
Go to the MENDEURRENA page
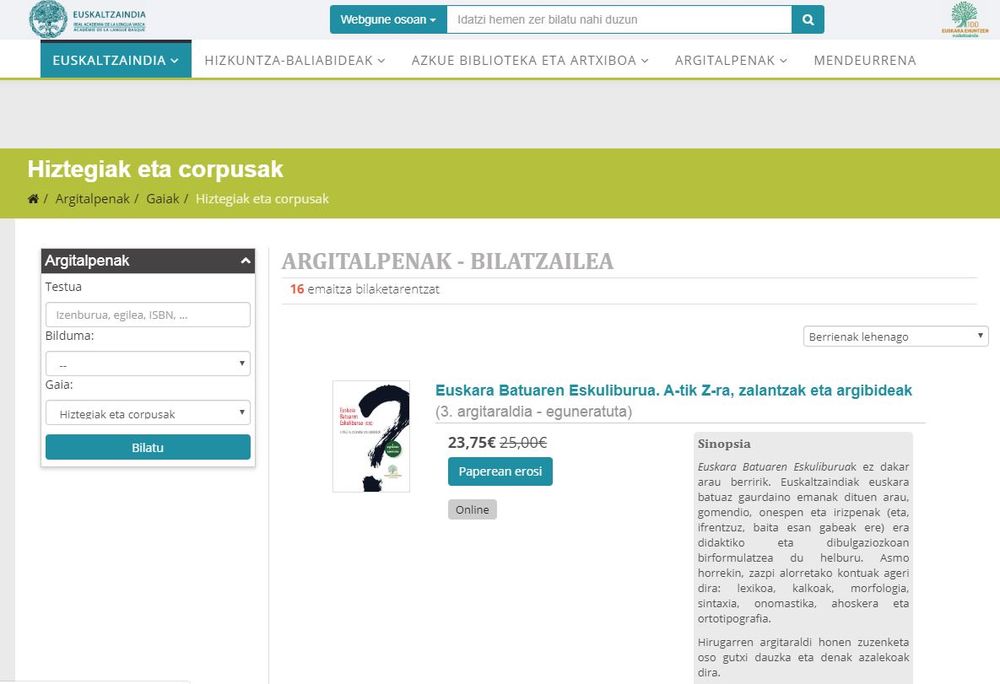click(865, 60)
